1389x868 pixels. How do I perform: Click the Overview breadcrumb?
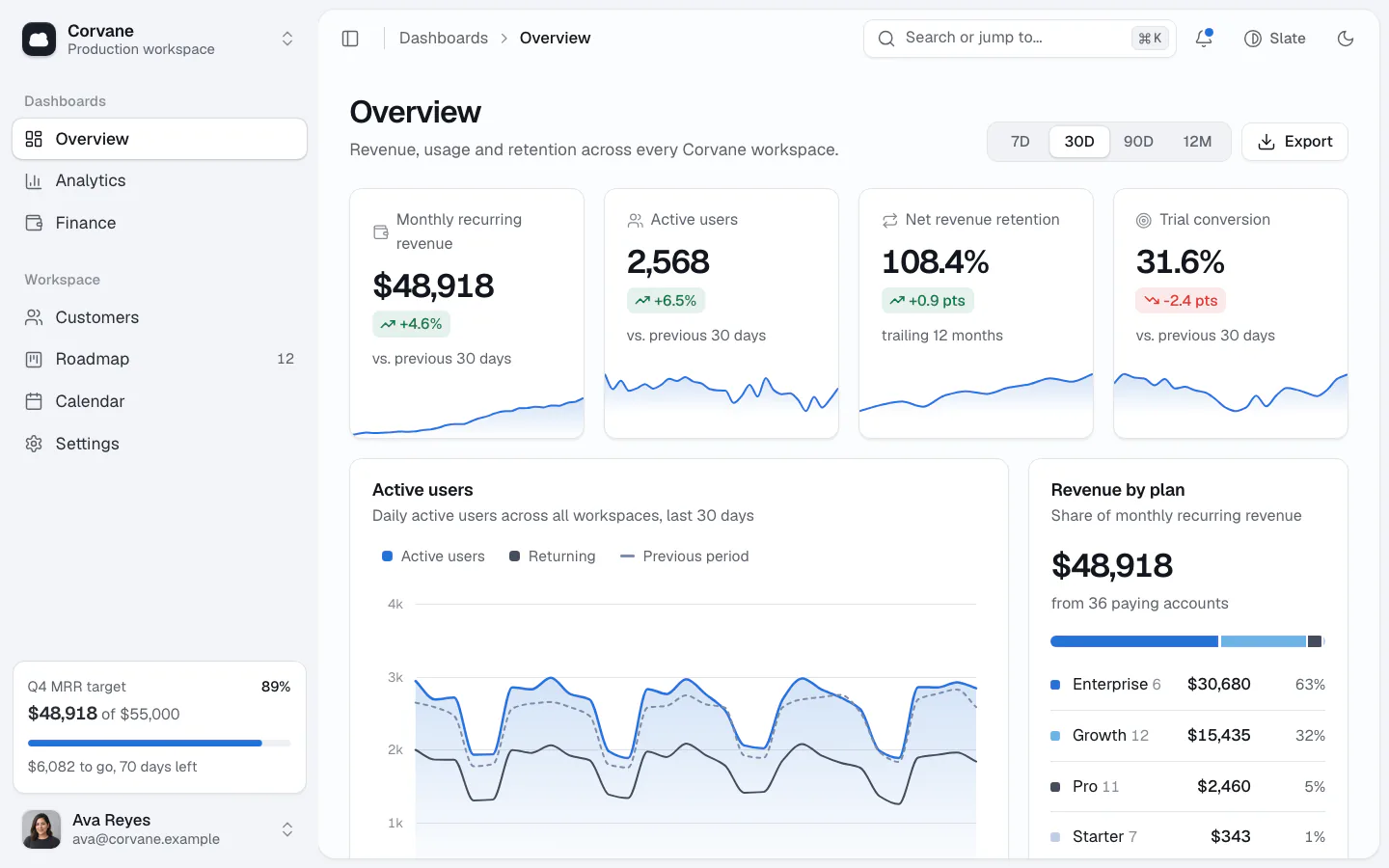[x=555, y=39]
